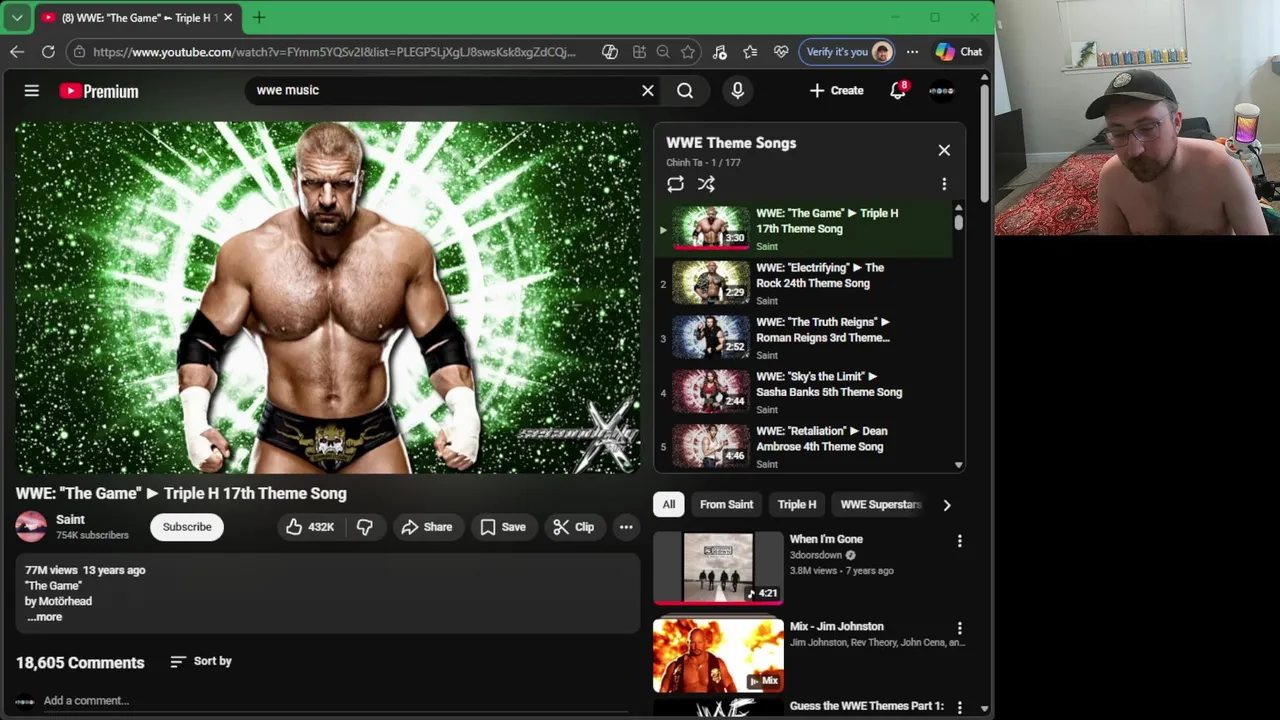Open the YouTube hamburger guide menu

click(32, 91)
